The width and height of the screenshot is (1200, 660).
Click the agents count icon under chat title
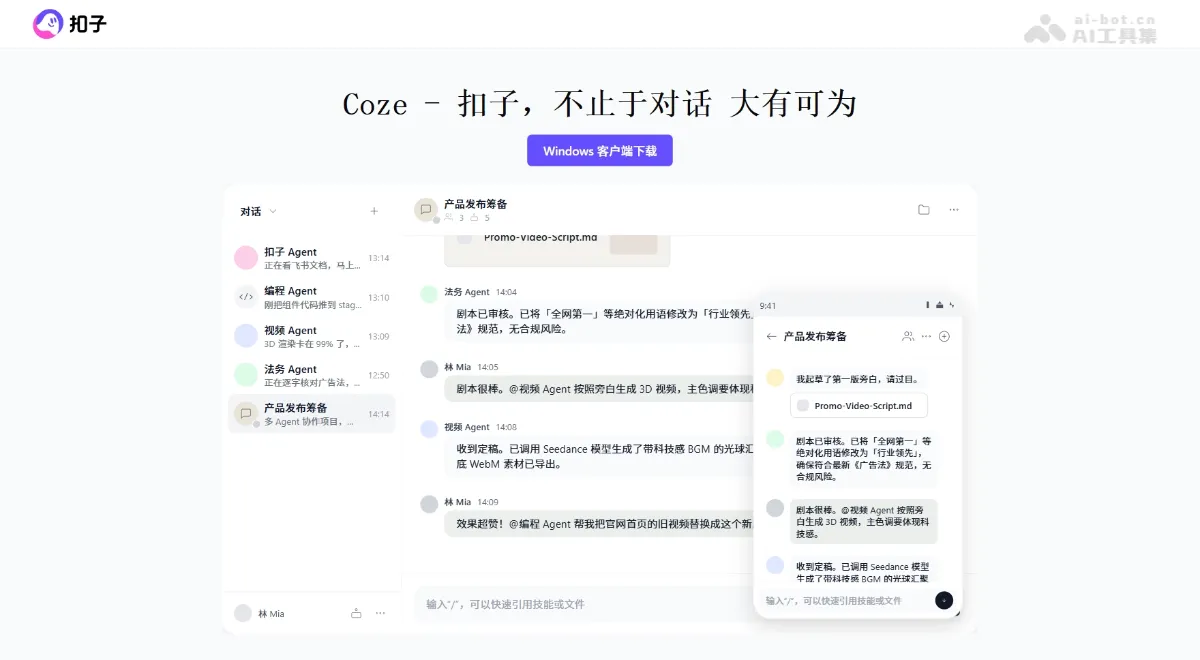474,217
